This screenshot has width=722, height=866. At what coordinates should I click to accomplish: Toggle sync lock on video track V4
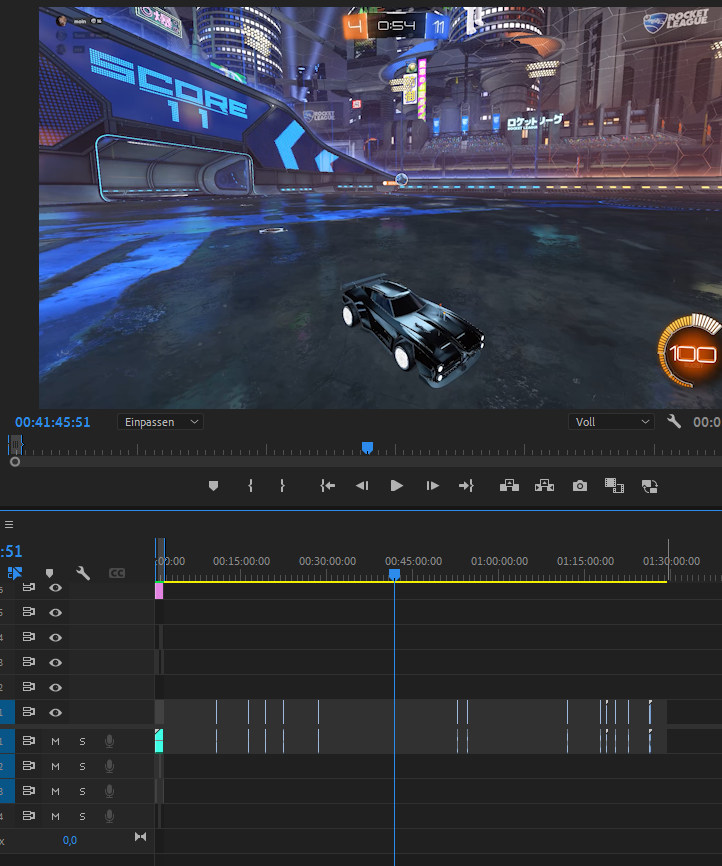coord(29,637)
